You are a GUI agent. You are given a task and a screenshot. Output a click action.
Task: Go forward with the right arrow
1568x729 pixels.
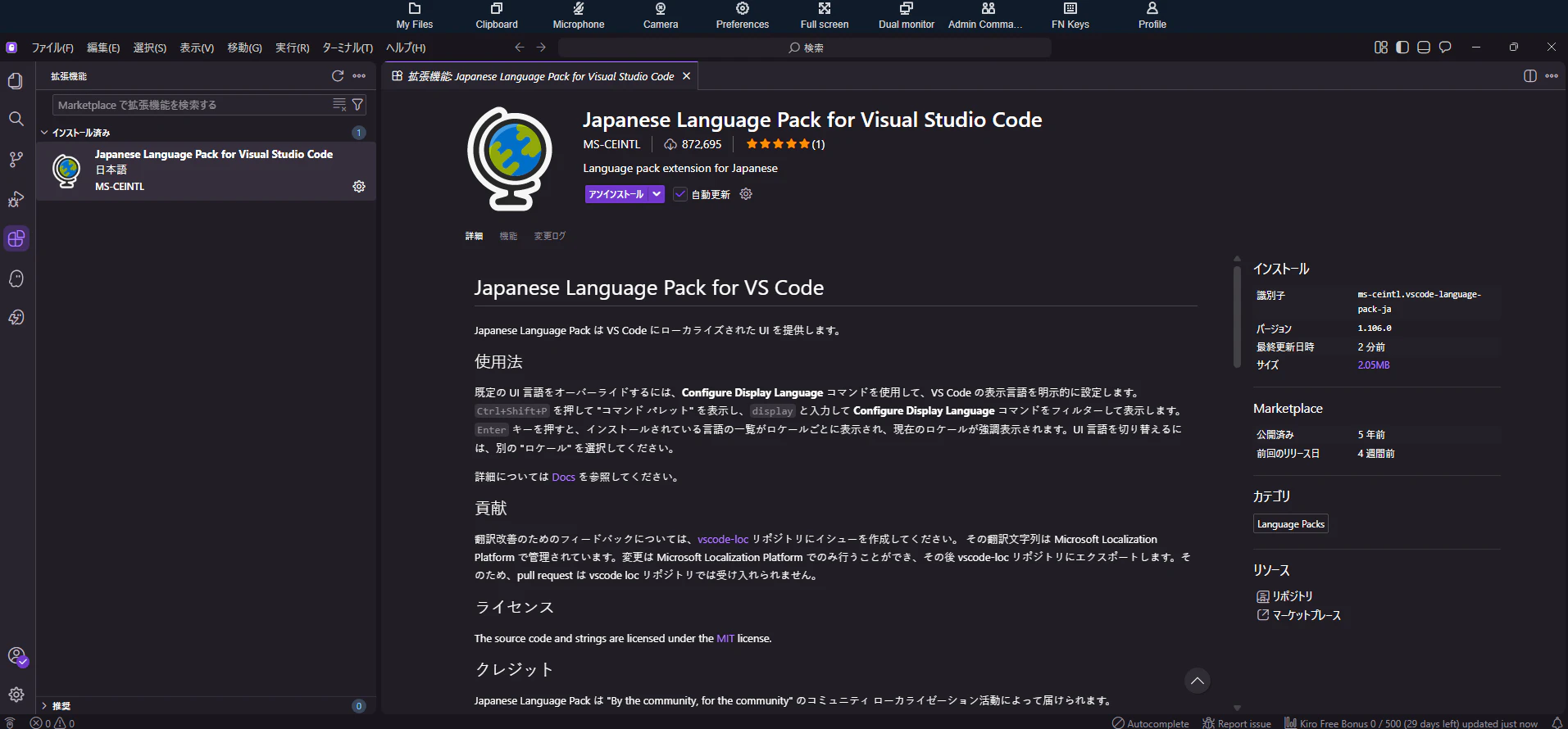tap(541, 48)
